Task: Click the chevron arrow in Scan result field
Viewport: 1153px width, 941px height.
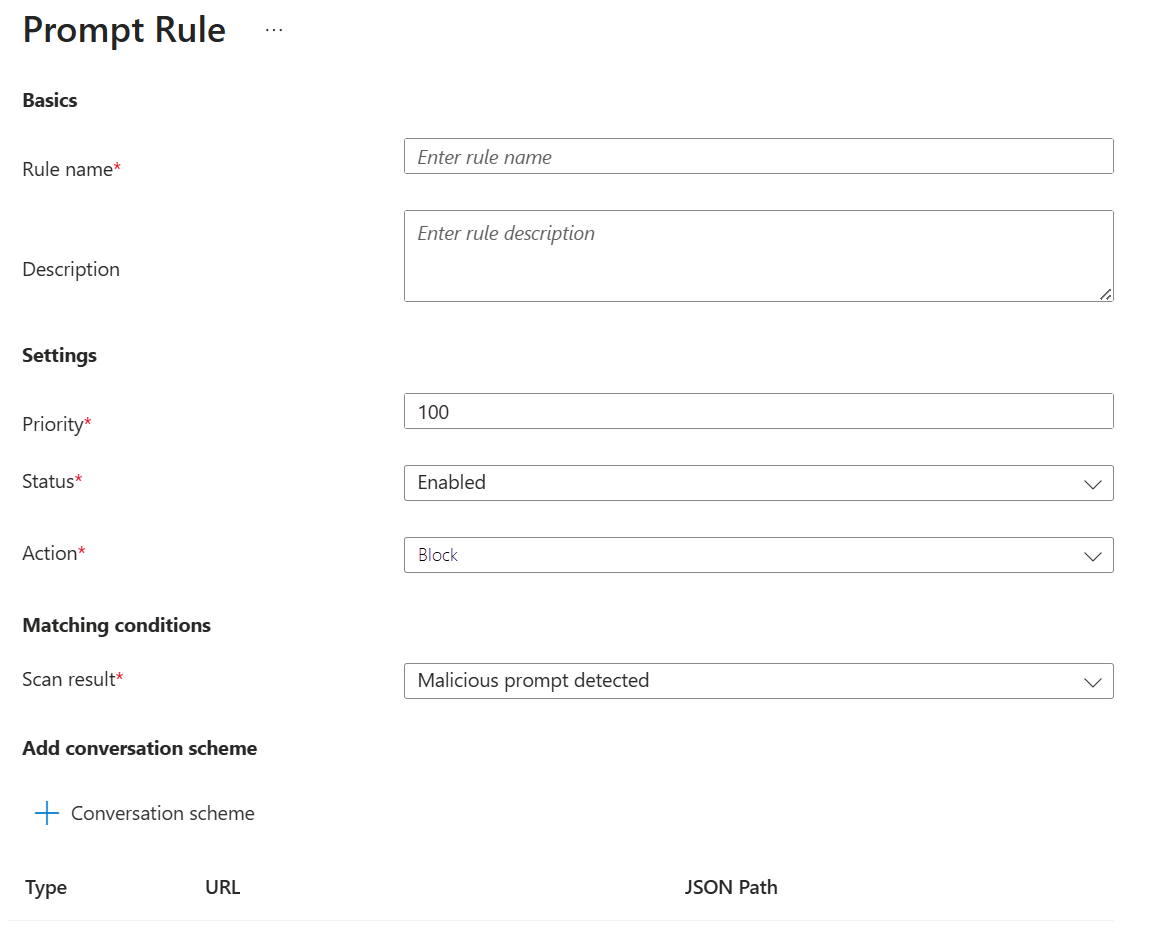Action: click(1093, 682)
